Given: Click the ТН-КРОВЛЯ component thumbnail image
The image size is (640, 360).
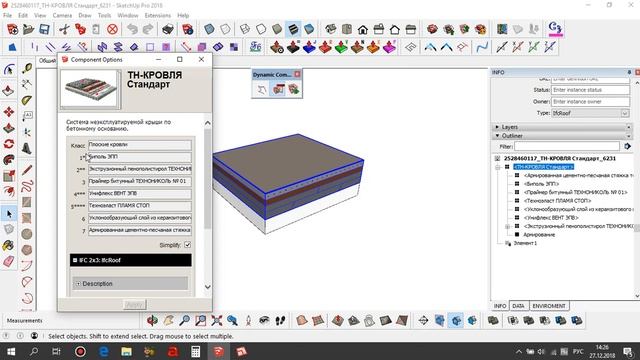Looking at the screenshot, I should pos(90,89).
